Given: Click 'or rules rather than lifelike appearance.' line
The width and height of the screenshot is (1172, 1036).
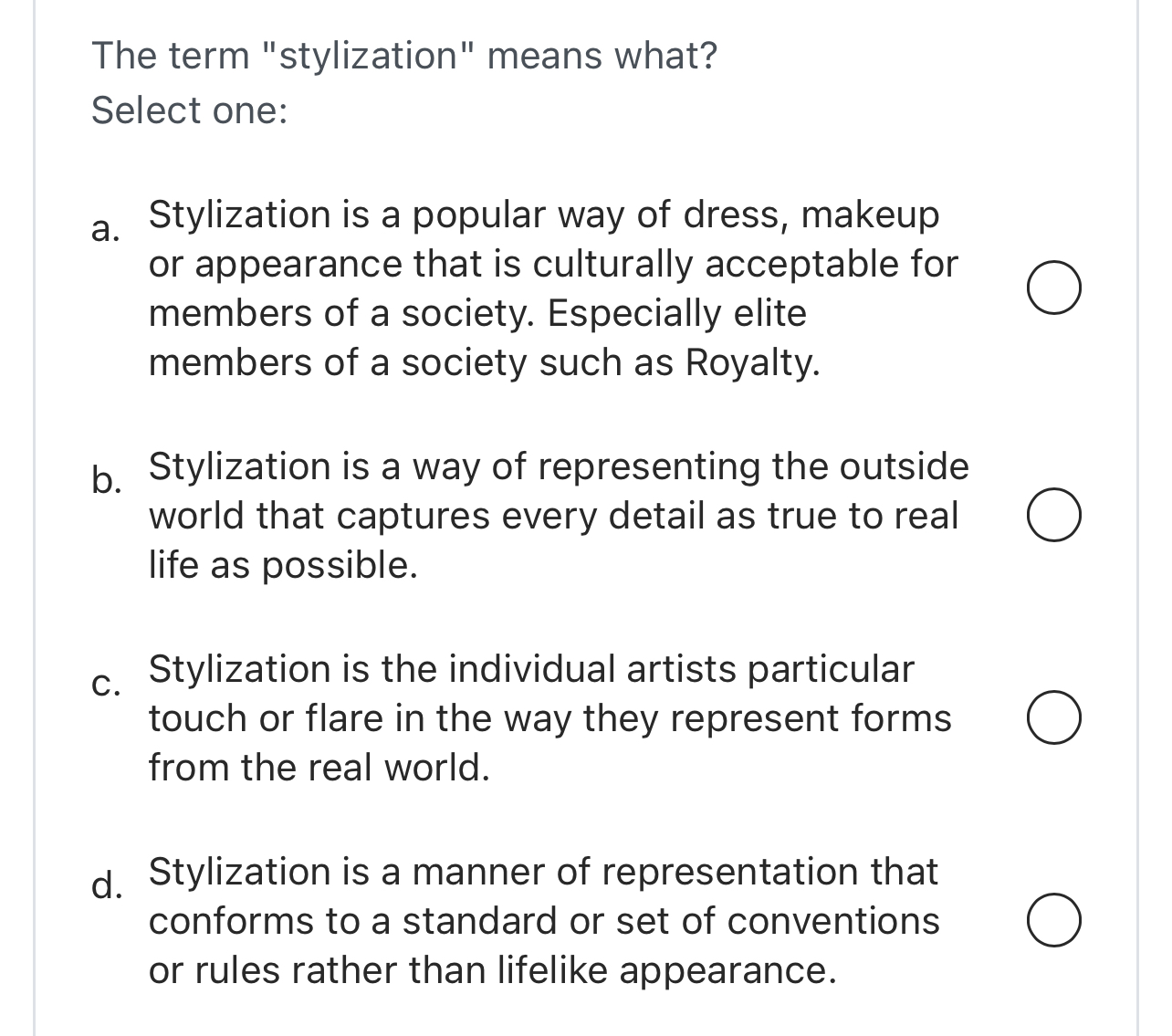Looking at the screenshot, I should (493, 970).
